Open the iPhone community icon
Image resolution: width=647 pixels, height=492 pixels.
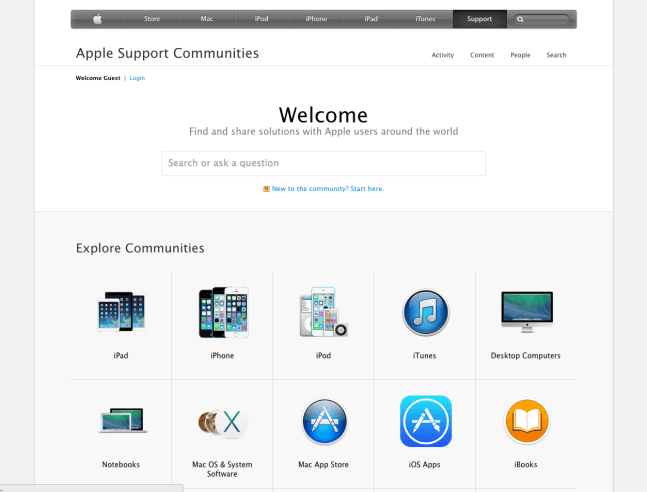click(x=224, y=312)
